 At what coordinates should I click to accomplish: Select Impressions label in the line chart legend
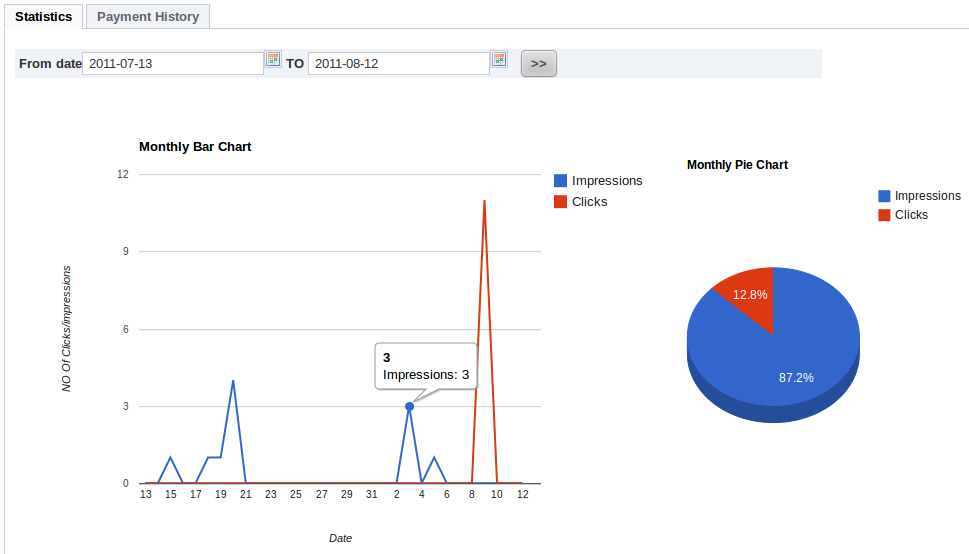click(607, 181)
